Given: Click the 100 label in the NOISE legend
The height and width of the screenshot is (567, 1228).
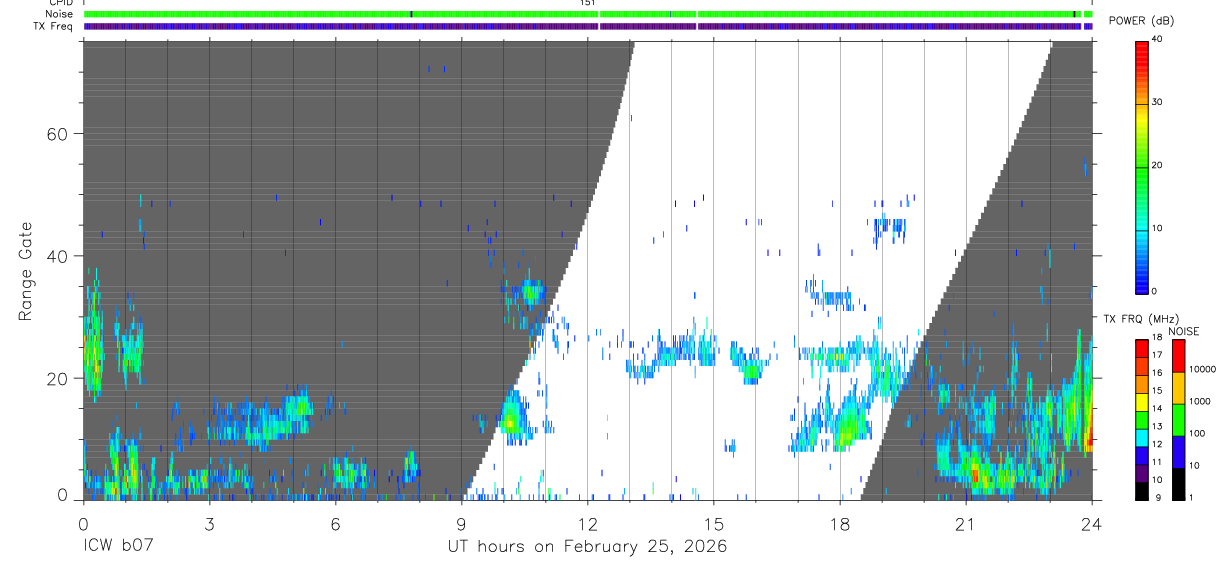Looking at the screenshot, I should click(1197, 434).
